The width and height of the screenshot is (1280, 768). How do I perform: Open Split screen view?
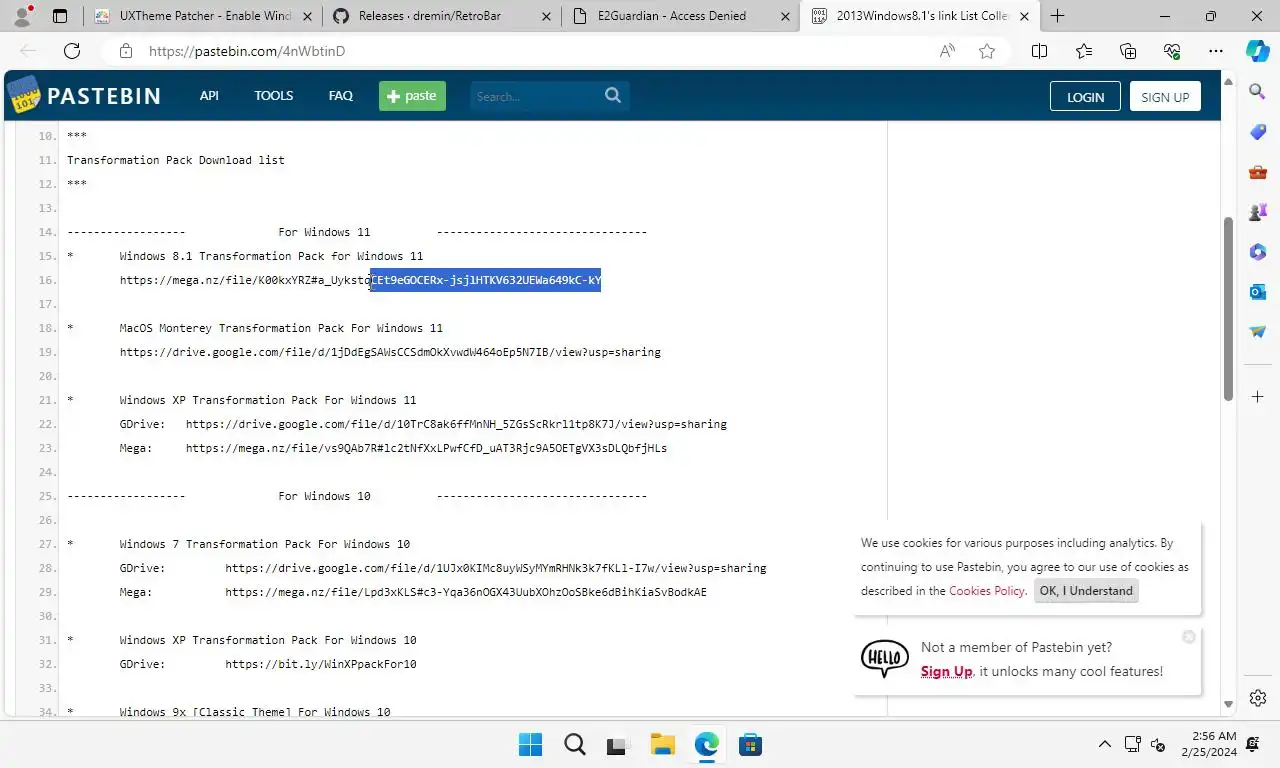[1039, 51]
